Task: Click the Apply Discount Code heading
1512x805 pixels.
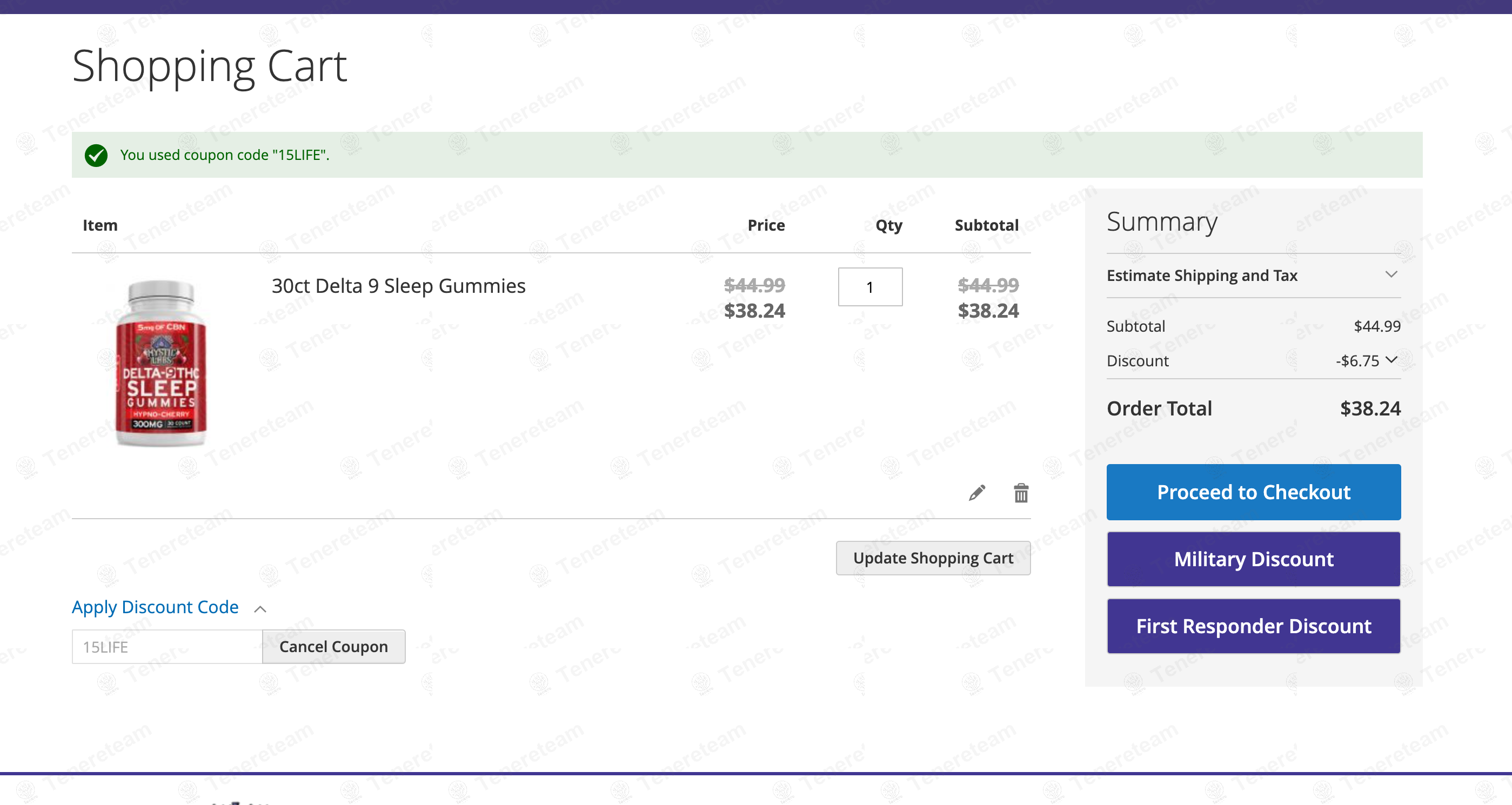Action: [155, 607]
